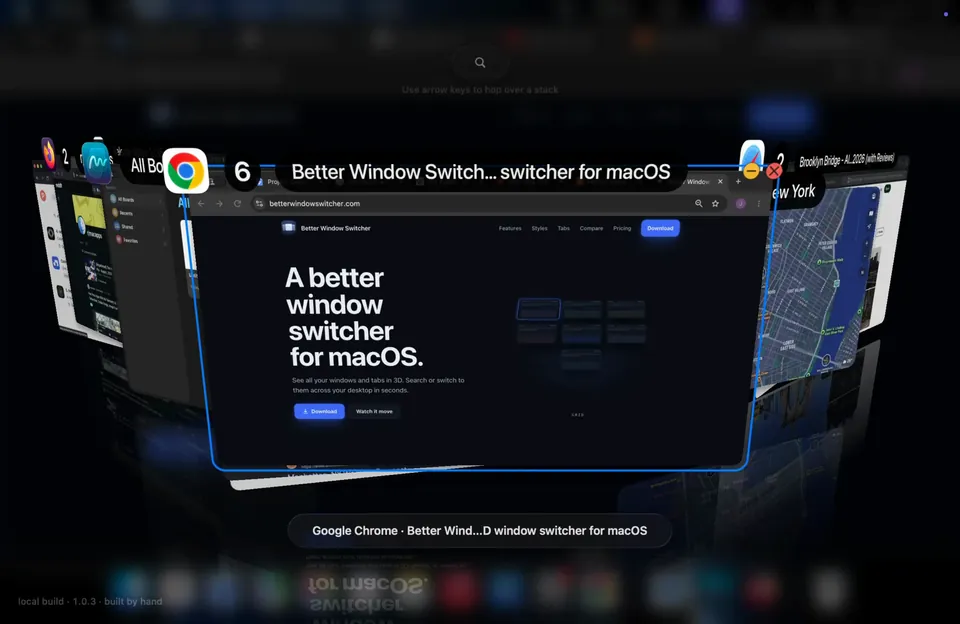Image resolution: width=960 pixels, height=624 pixels.
Task: Select the teal wave app icon
Action: click(96, 162)
